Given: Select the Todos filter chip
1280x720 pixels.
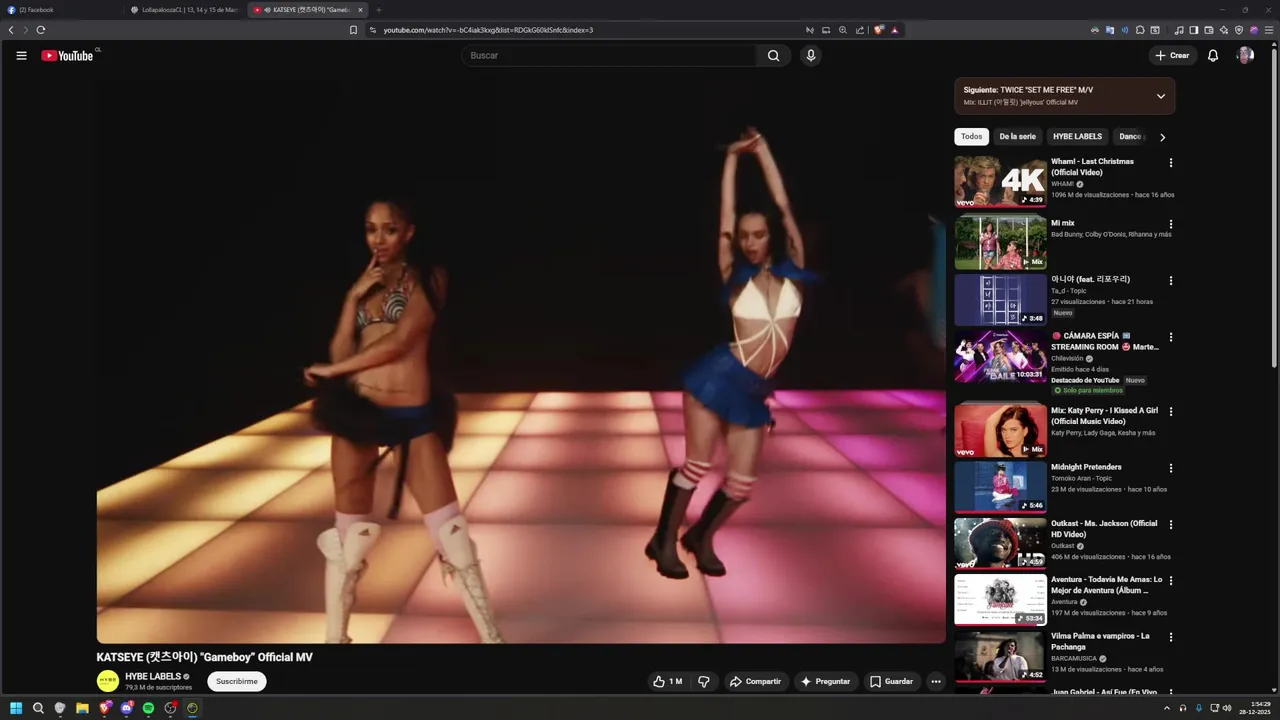Looking at the screenshot, I should point(971,137).
